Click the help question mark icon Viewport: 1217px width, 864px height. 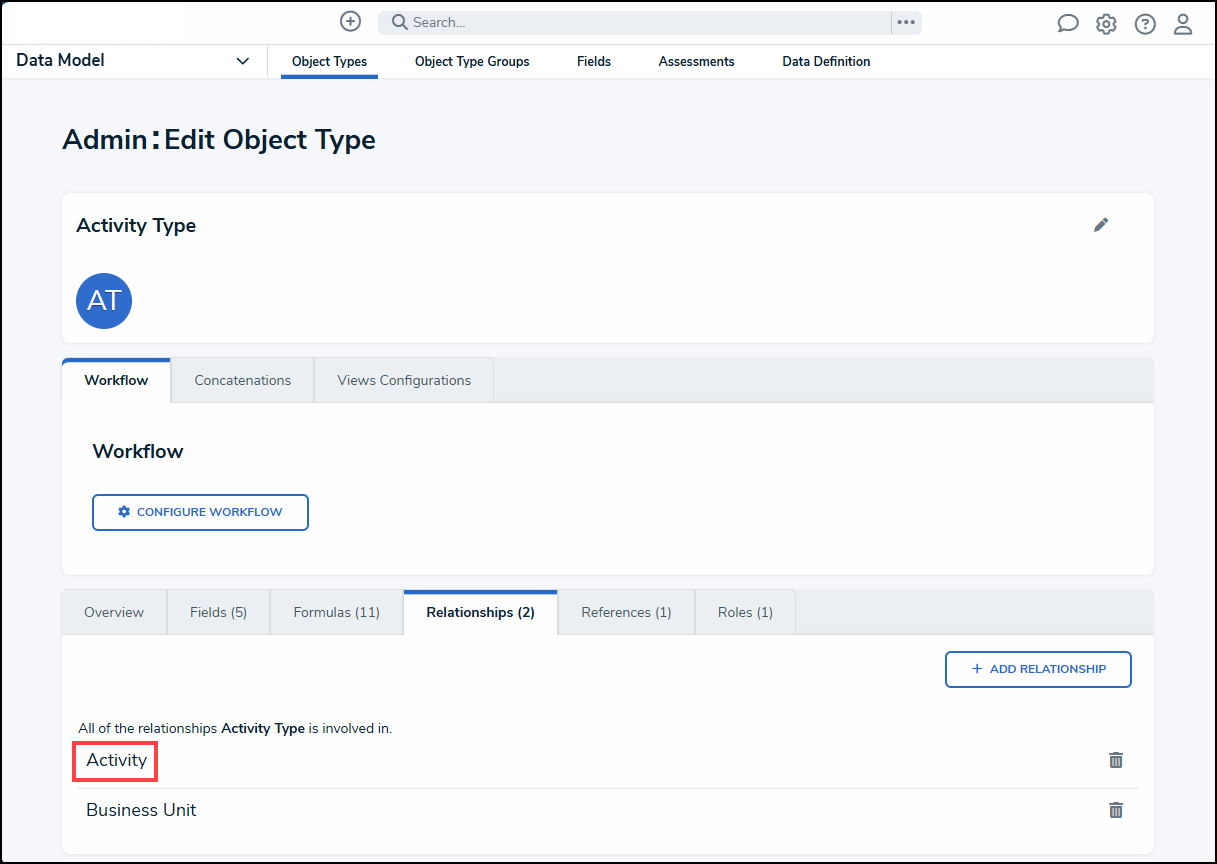point(1145,24)
